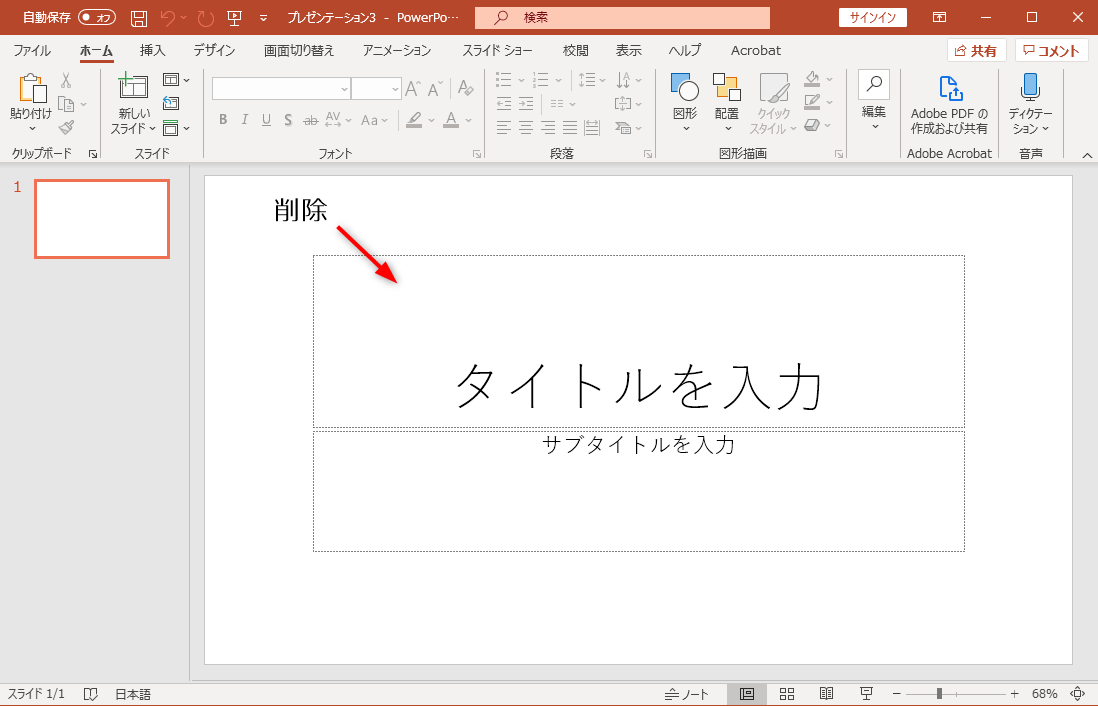Open the font size dropdown

click(x=395, y=89)
